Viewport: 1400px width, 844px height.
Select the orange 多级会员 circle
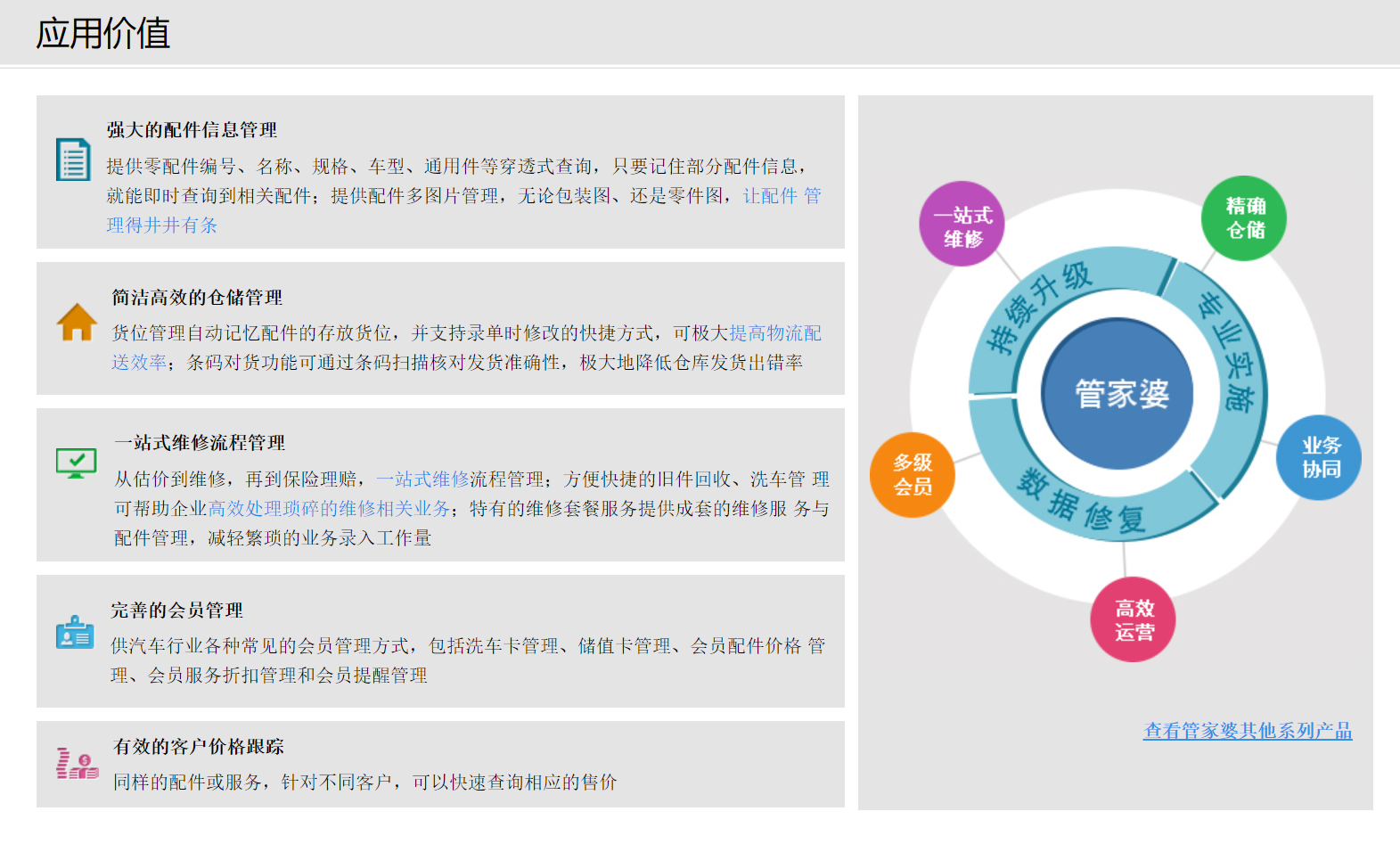[913, 475]
